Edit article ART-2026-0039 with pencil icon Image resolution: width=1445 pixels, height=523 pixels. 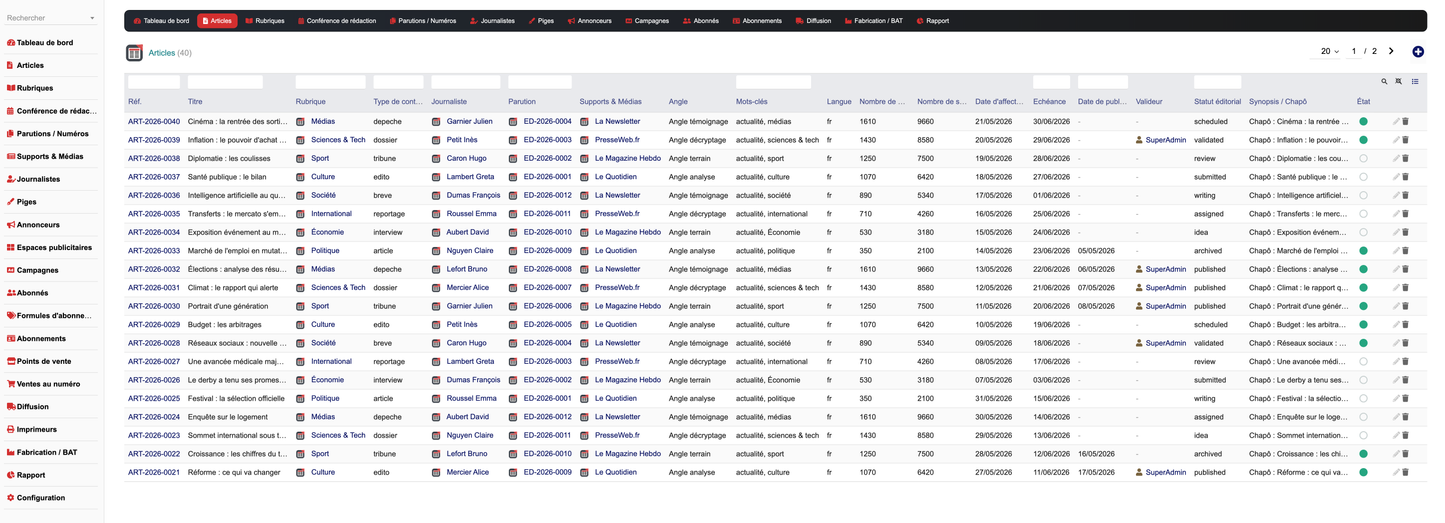pyautogui.click(x=1396, y=140)
